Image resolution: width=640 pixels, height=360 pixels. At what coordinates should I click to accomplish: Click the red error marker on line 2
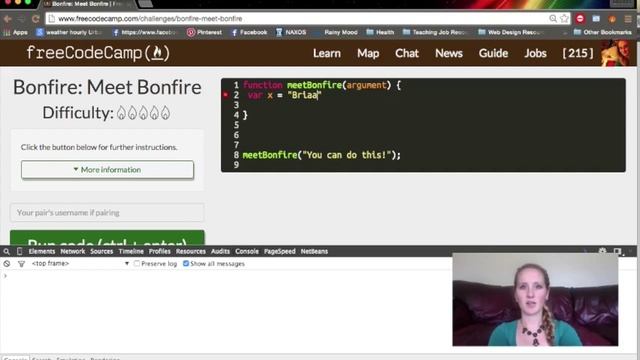pyautogui.click(x=225, y=95)
